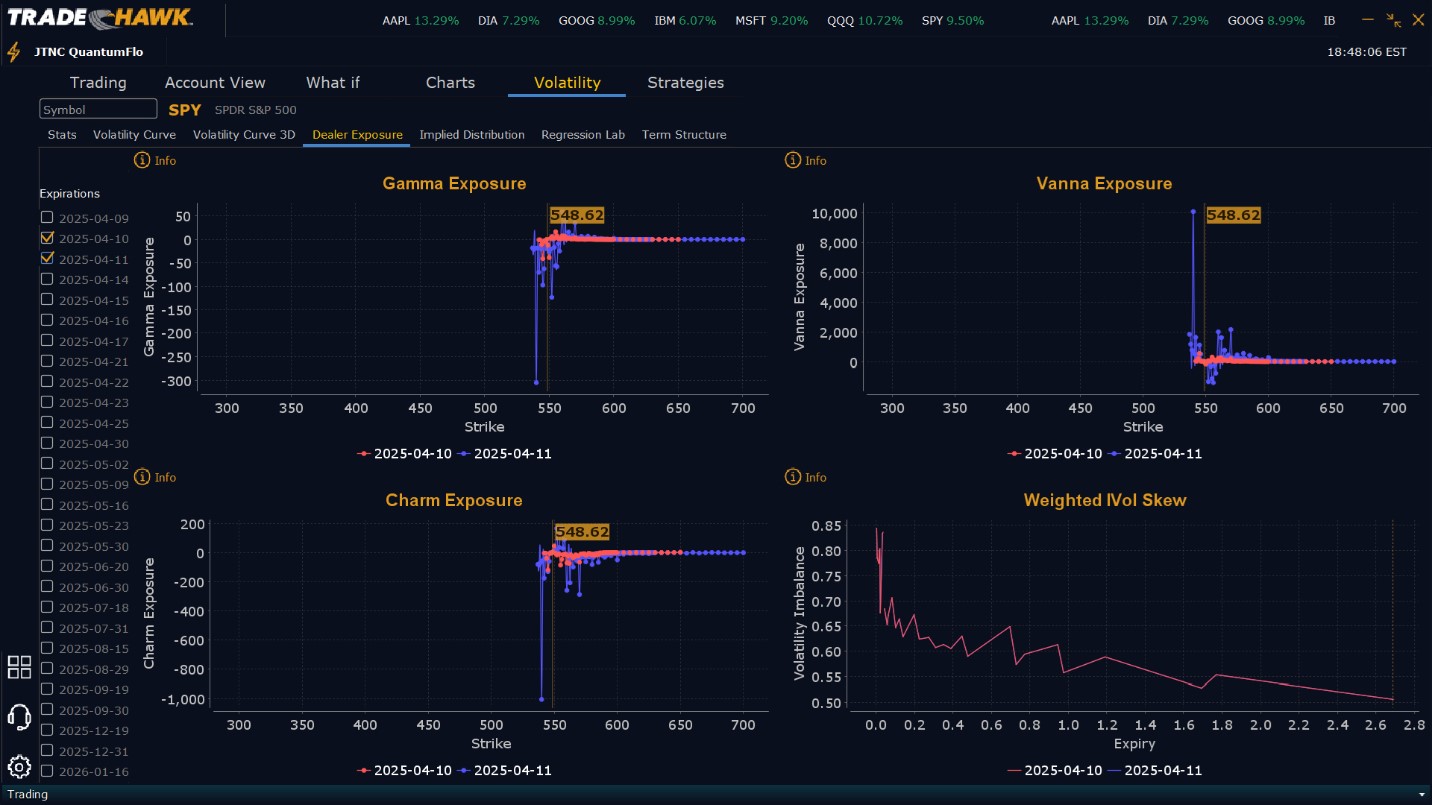Go to the What if tab

point(333,83)
